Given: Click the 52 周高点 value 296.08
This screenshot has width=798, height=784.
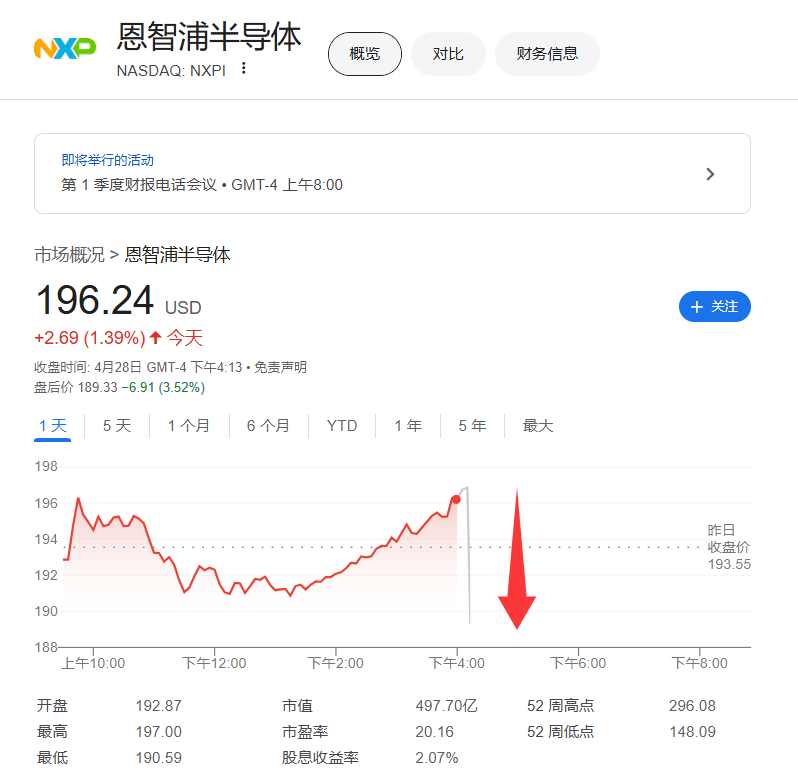Looking at the screenshot, I should (692, 706).
